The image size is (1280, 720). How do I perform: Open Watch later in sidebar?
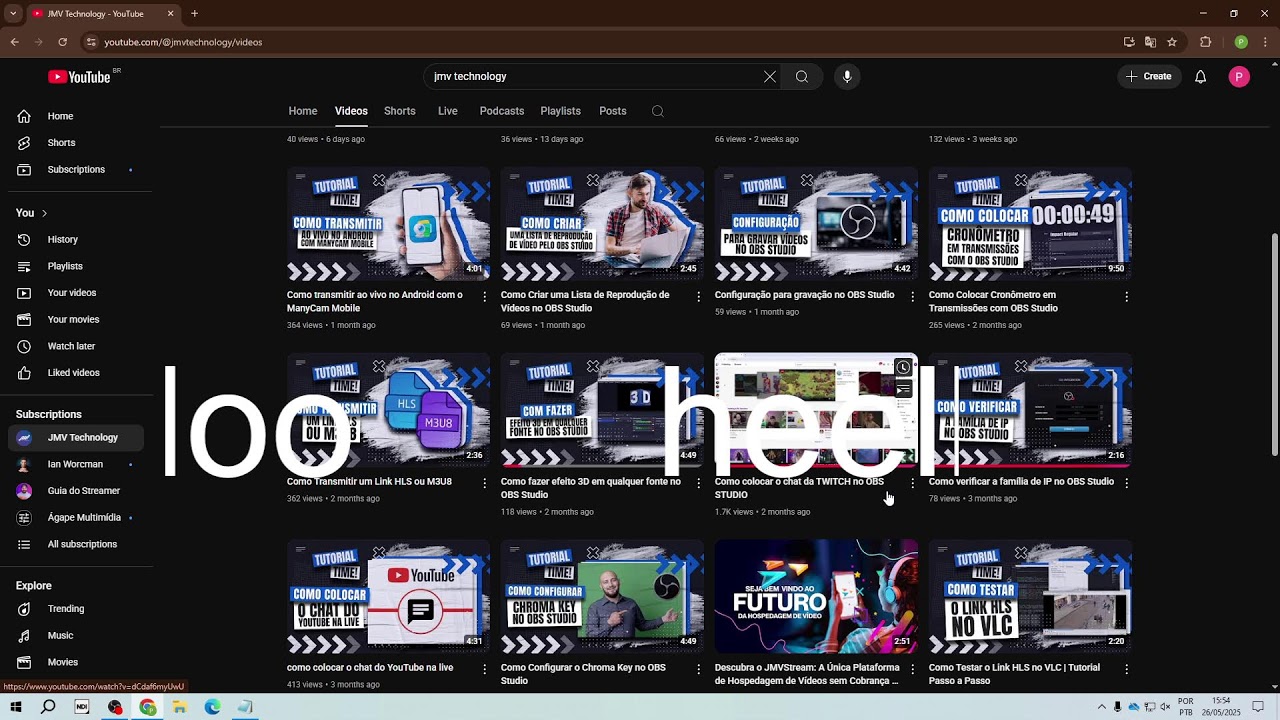click(x=76, y=346)
